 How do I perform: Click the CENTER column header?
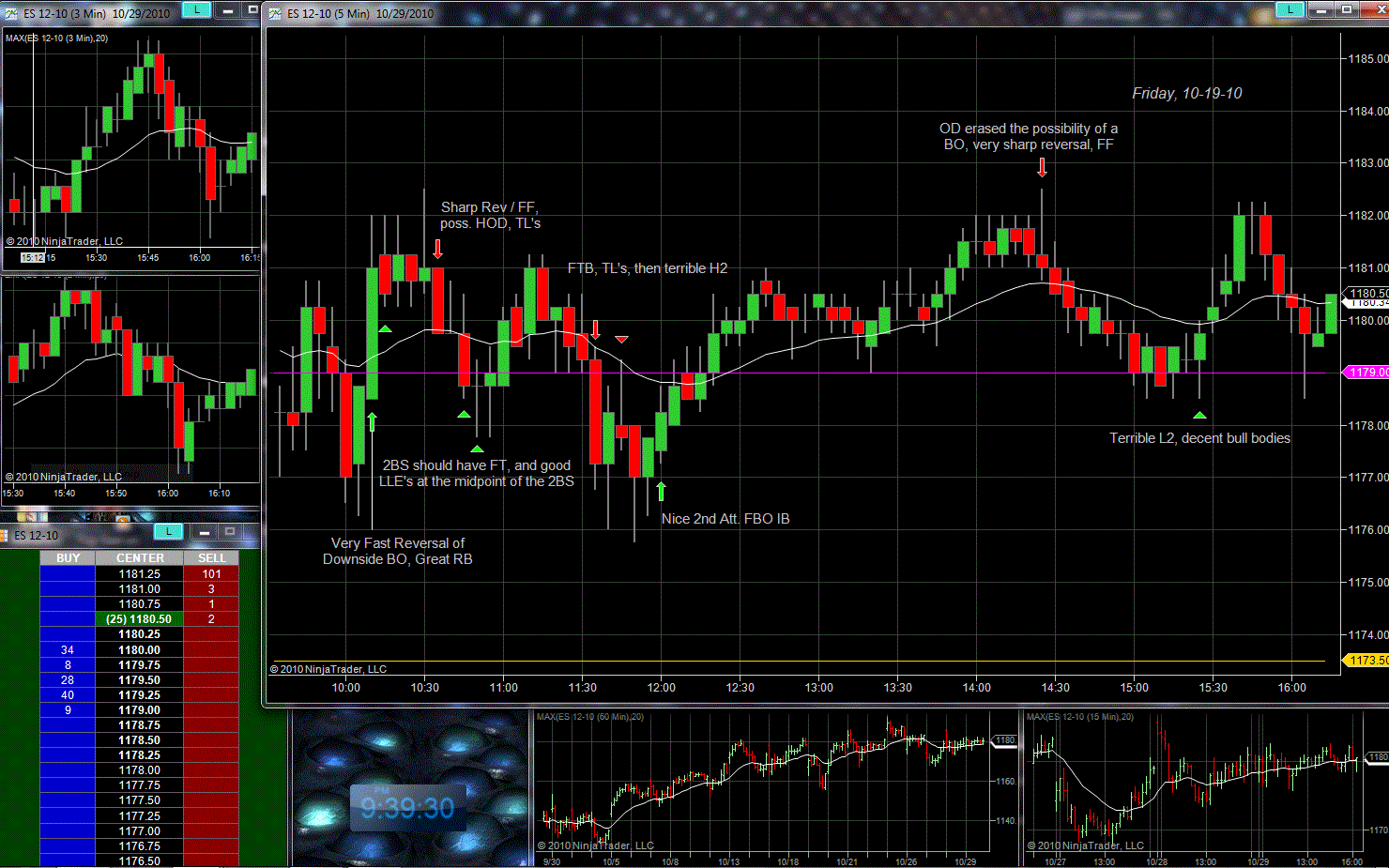(x=140, y=558)
